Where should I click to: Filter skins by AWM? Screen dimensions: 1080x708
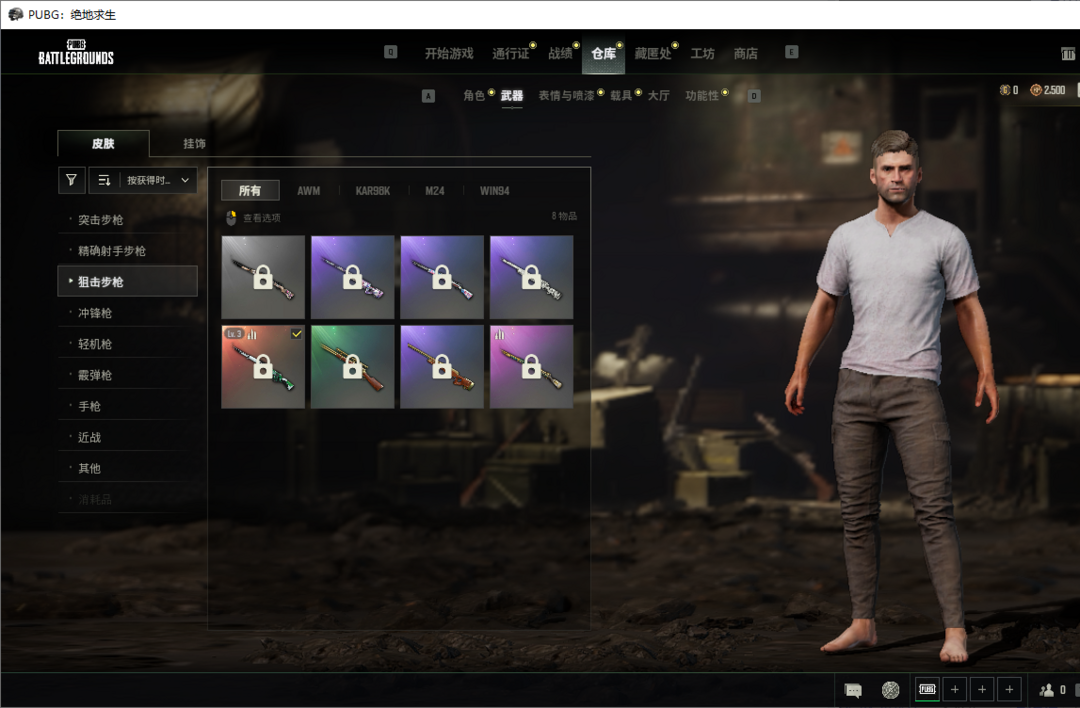coord(309,191)
